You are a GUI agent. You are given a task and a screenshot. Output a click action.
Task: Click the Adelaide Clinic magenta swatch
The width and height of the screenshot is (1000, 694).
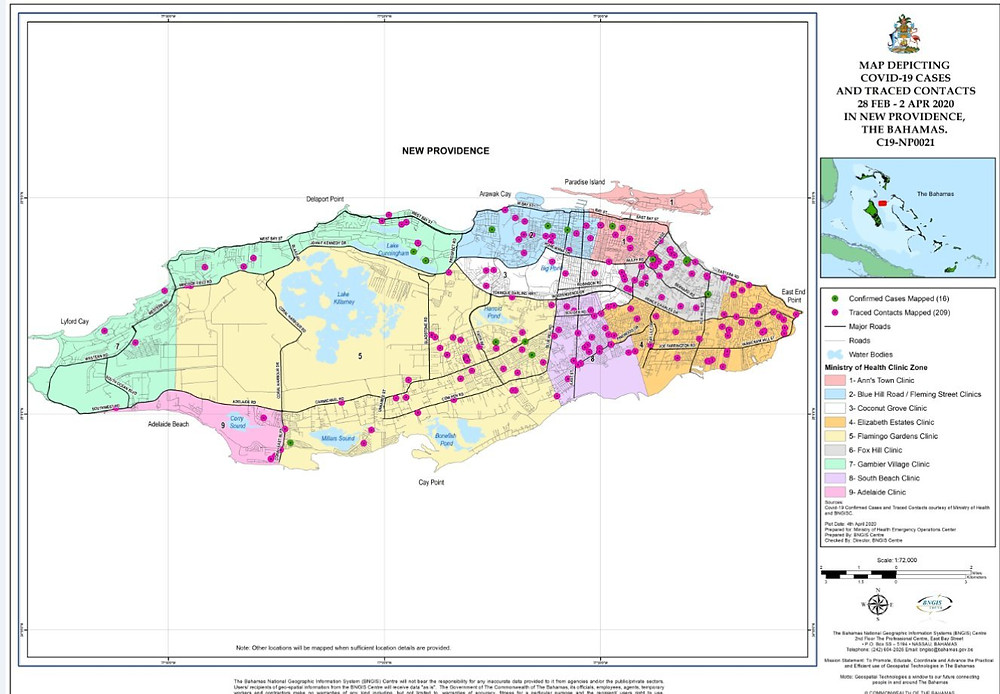pos(834,492)
